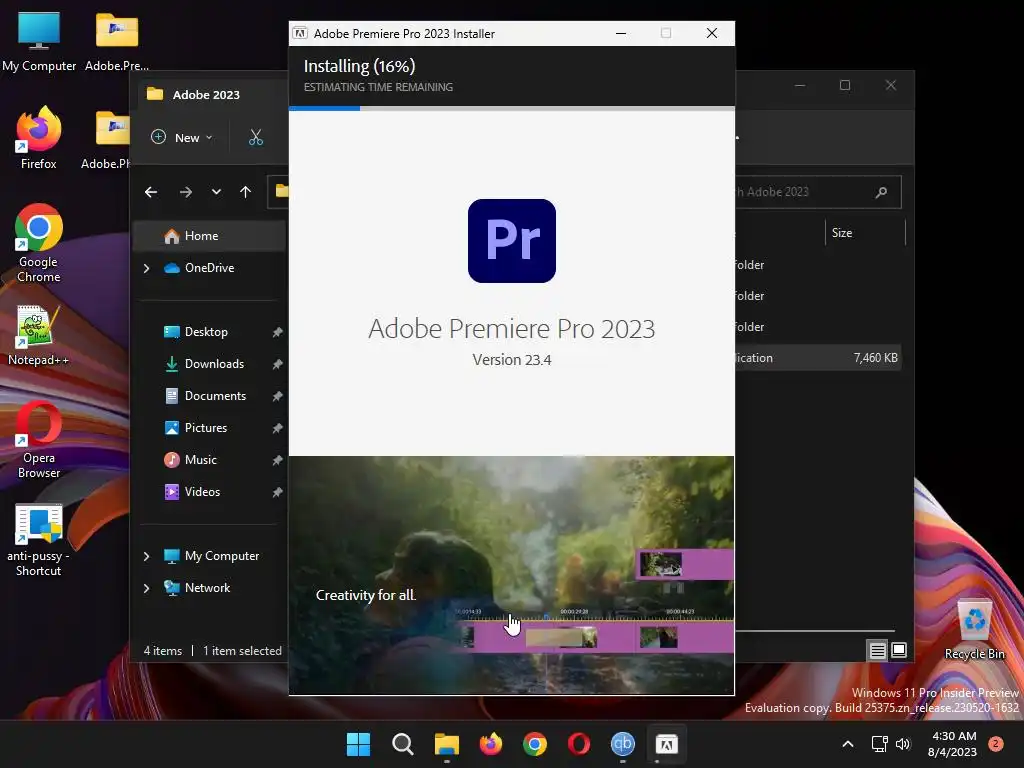The image size is (1024, 768).
Task: Minimize the Premiere Pro installer window
Action: [x=621, y=33]
